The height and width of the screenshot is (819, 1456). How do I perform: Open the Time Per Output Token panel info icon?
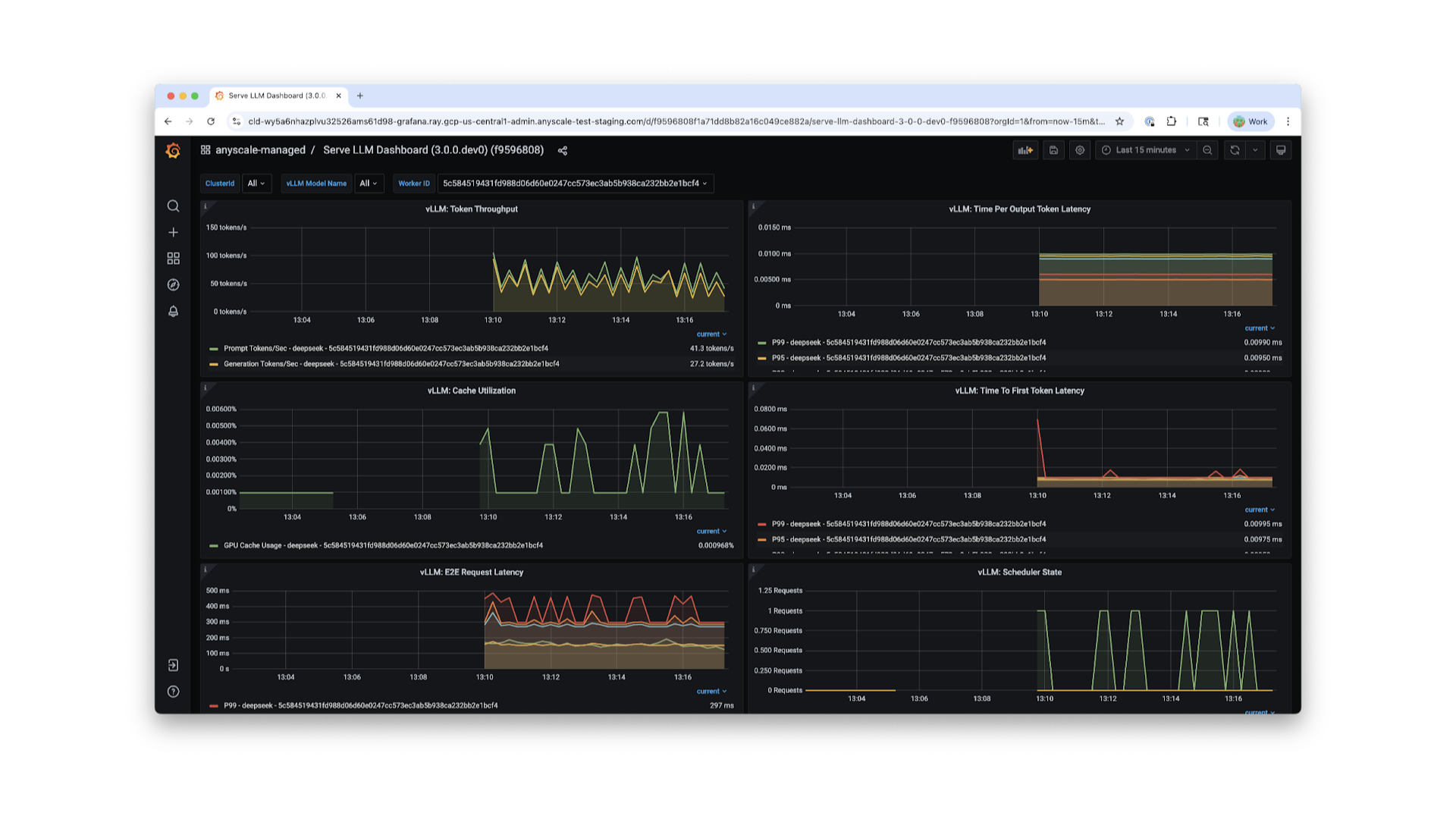tap(754, 206)
